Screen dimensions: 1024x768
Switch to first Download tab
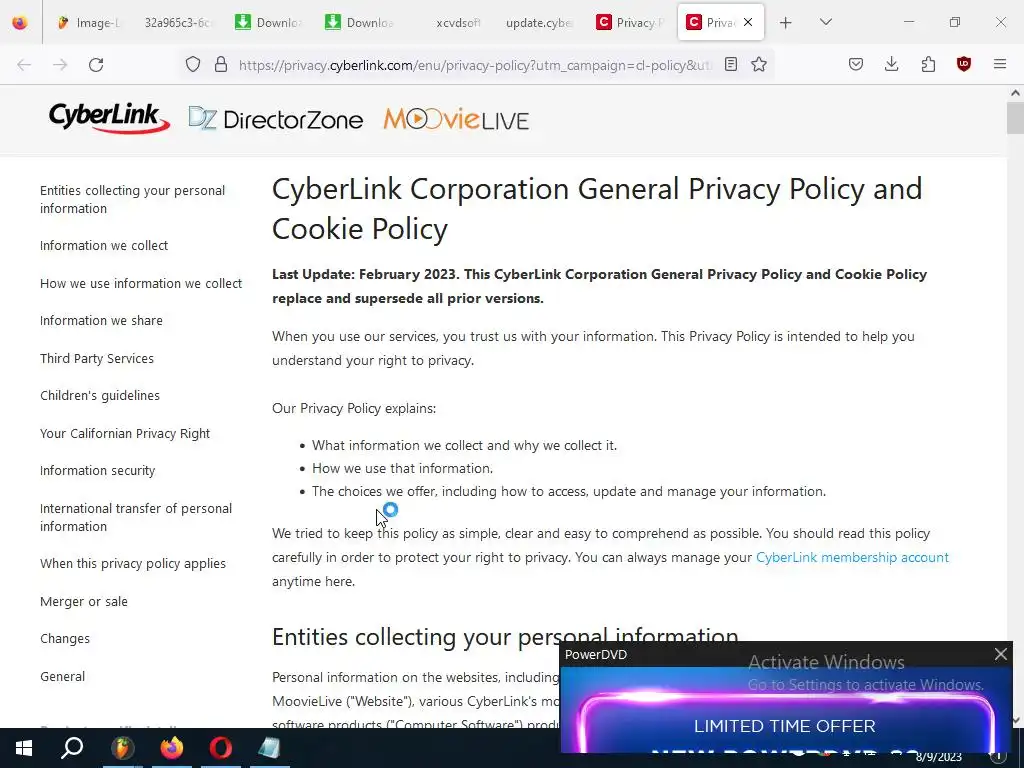[x=268, y=23]
